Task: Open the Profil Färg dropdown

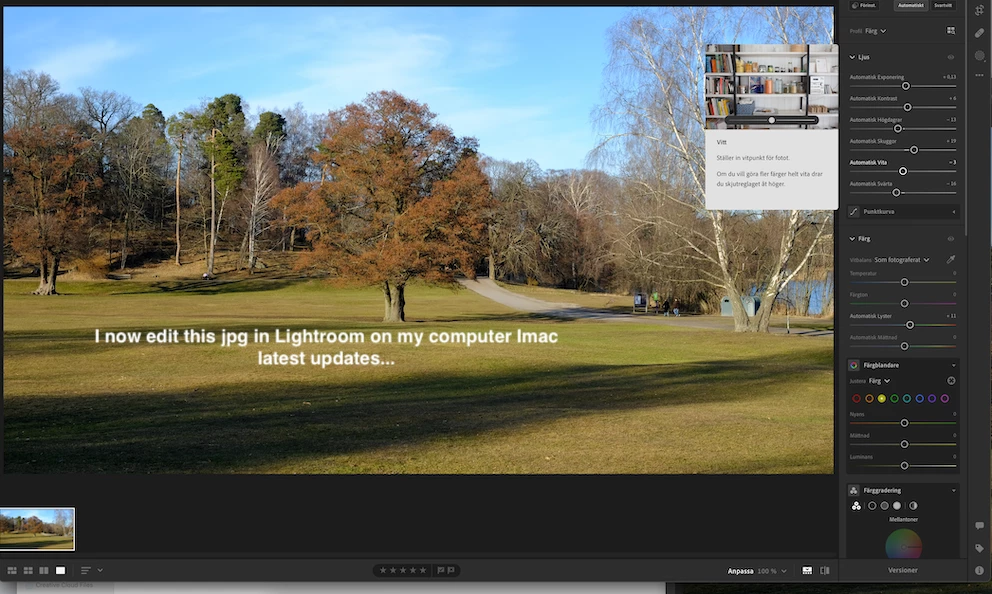Action: point(876,31)
